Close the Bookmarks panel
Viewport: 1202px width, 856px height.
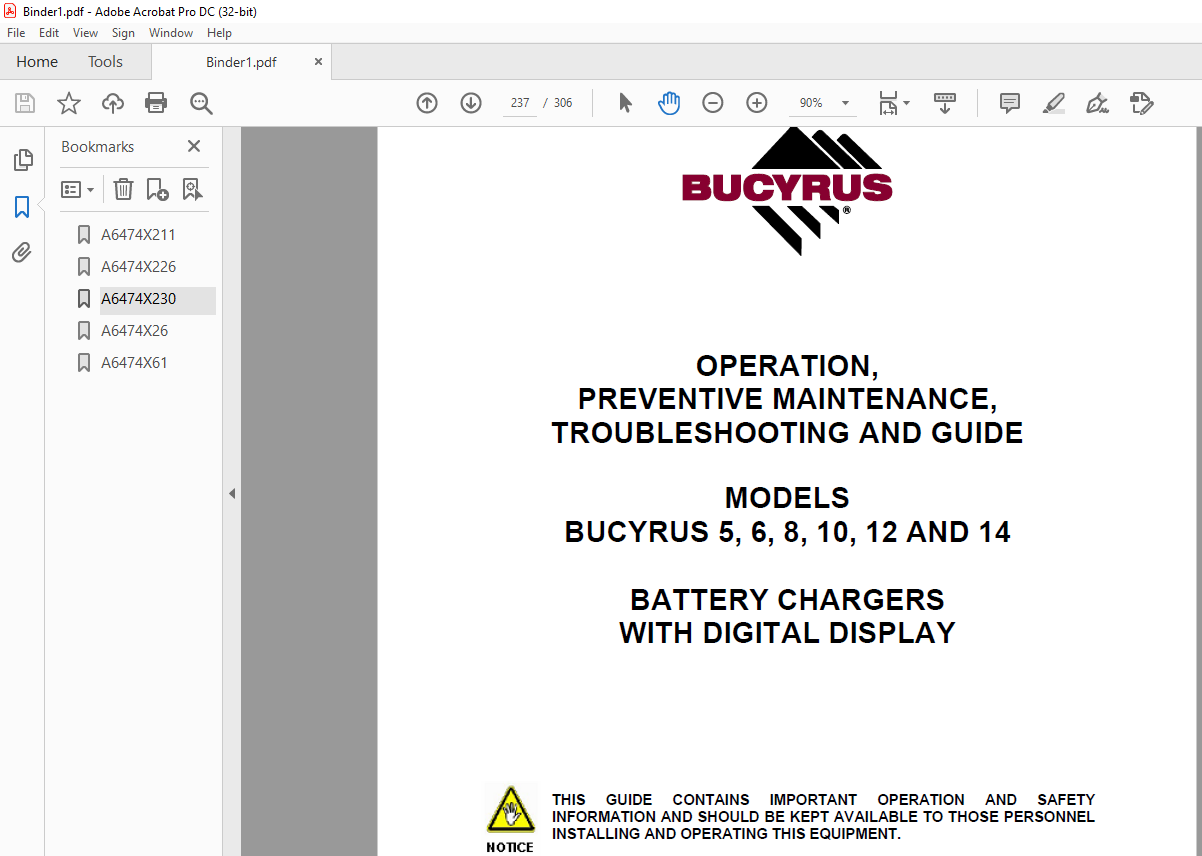click(x=194, y=146)
